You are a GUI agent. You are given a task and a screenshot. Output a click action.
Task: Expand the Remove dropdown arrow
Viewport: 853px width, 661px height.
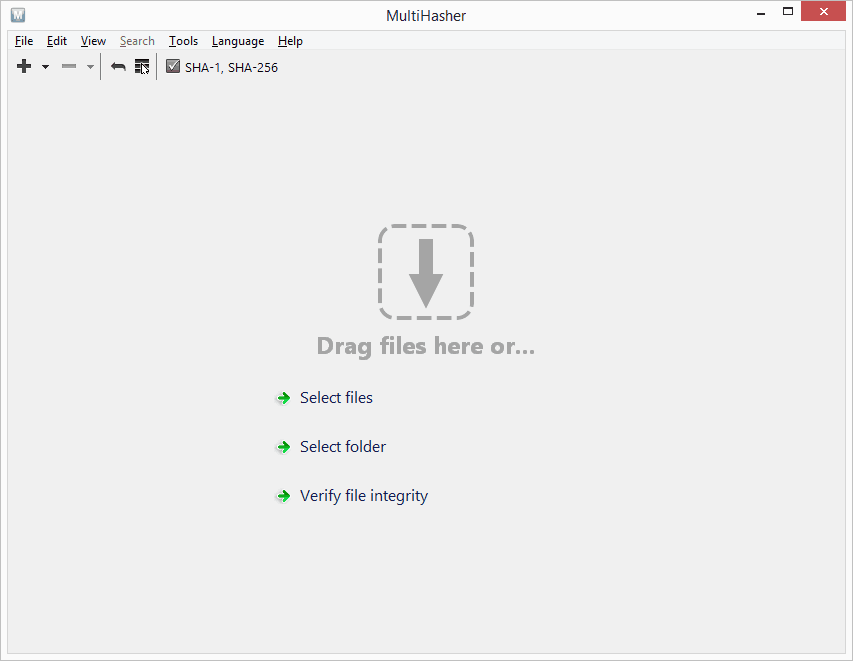(90, 67)
